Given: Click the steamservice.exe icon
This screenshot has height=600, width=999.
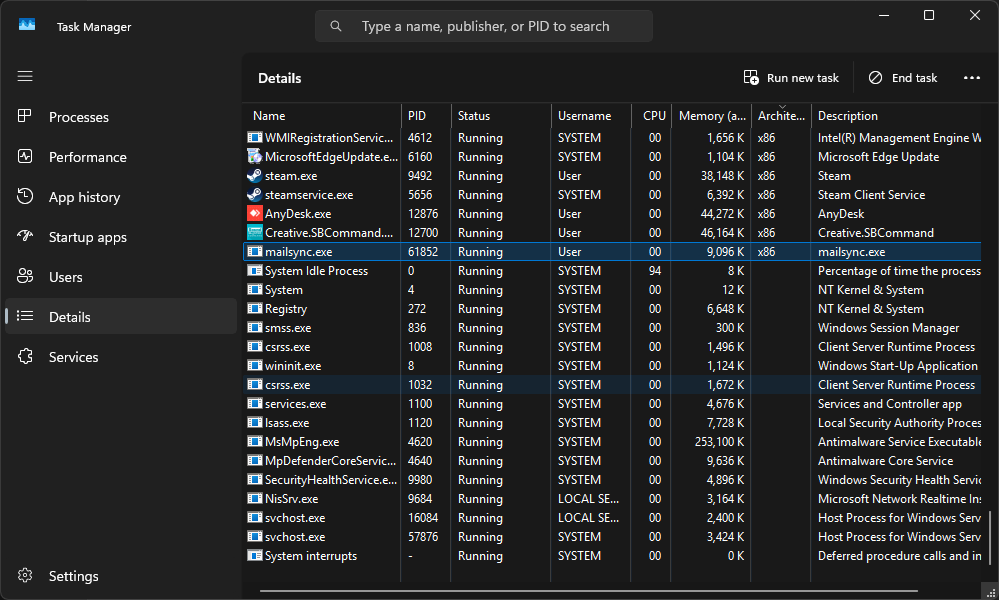Looking at the screenshot, I should coord(254,195).
